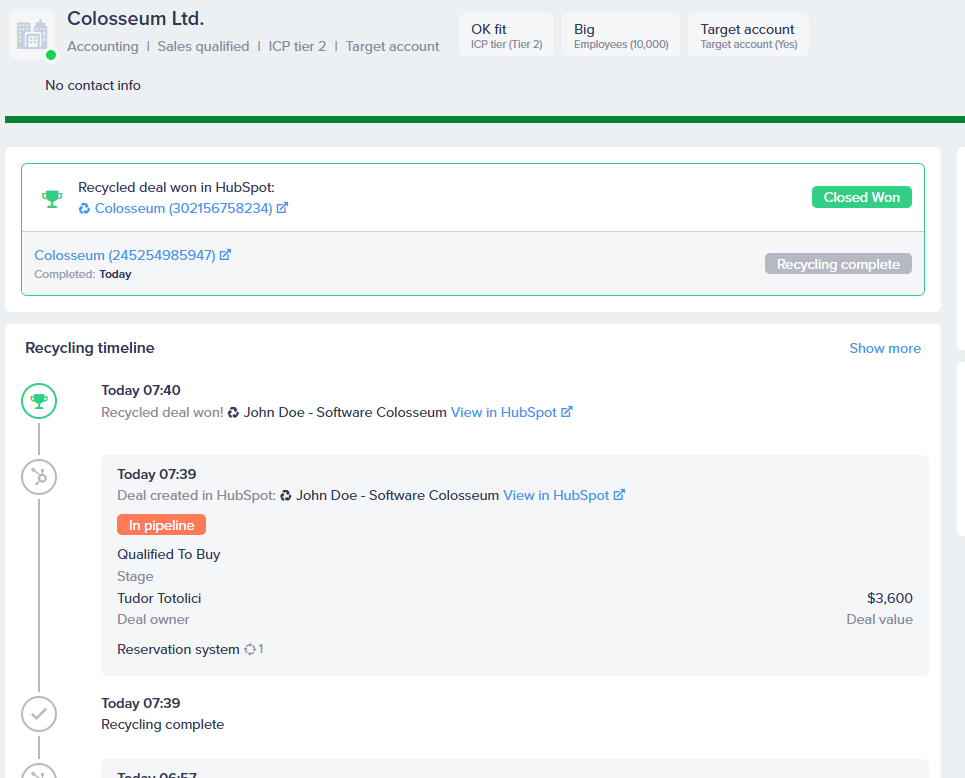Viewport: 965px width, 778px height.
Task: Click the Qualified To Buy stage value
Action: tap(169, 555)
